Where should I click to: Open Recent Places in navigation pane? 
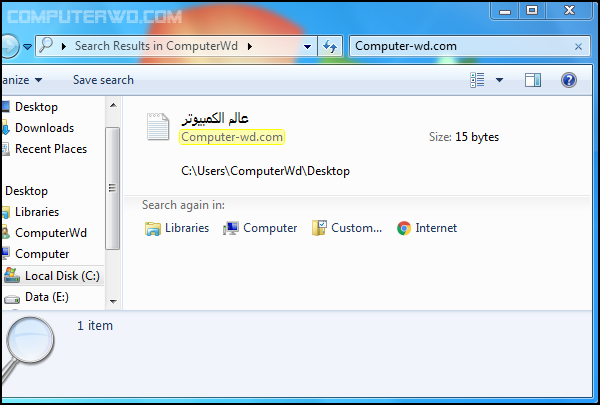coord(51,149)
